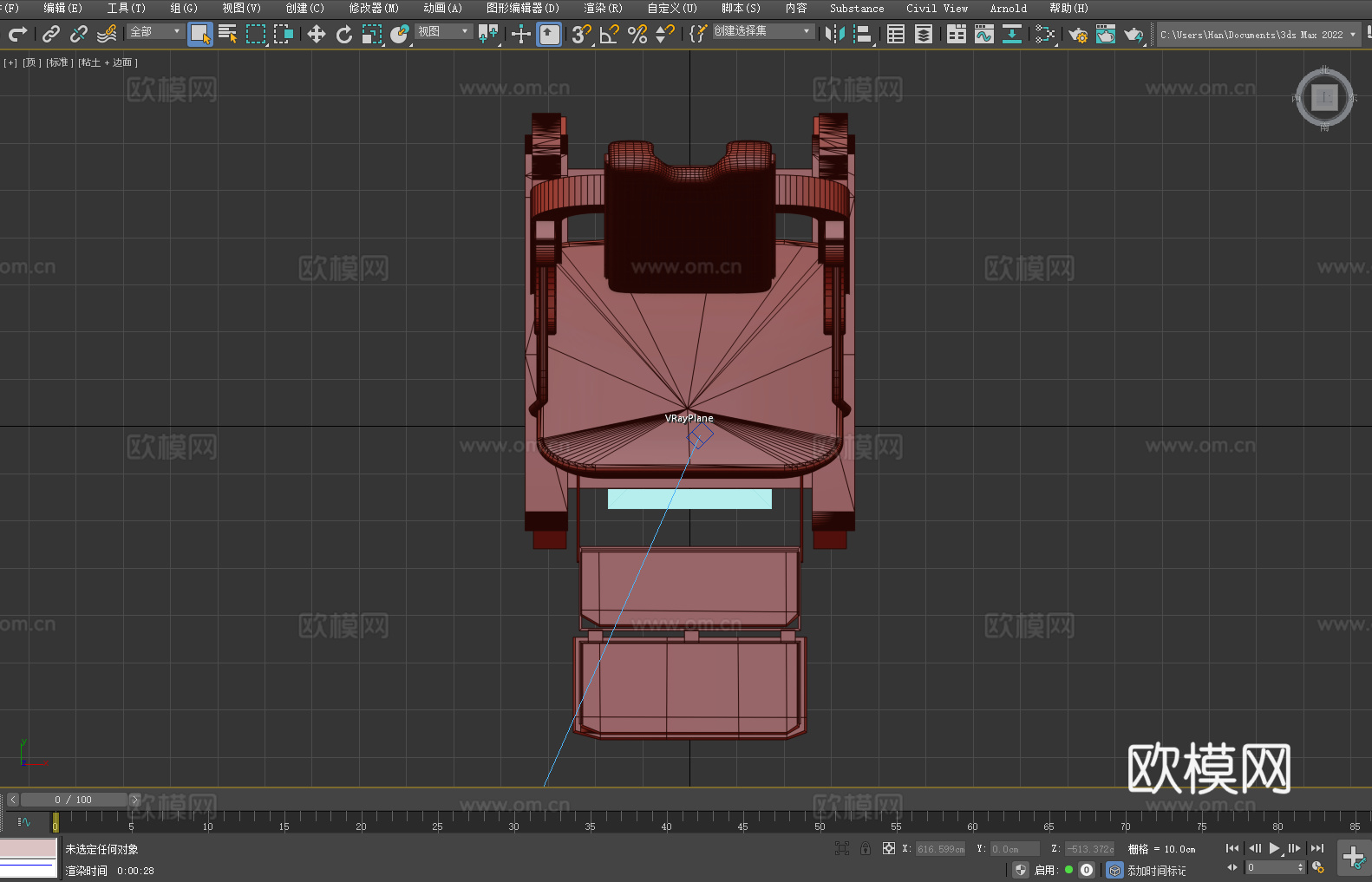Toggle Select and Manipulate icon
This screenshot has width=1372, height=882.
[521, 34]
